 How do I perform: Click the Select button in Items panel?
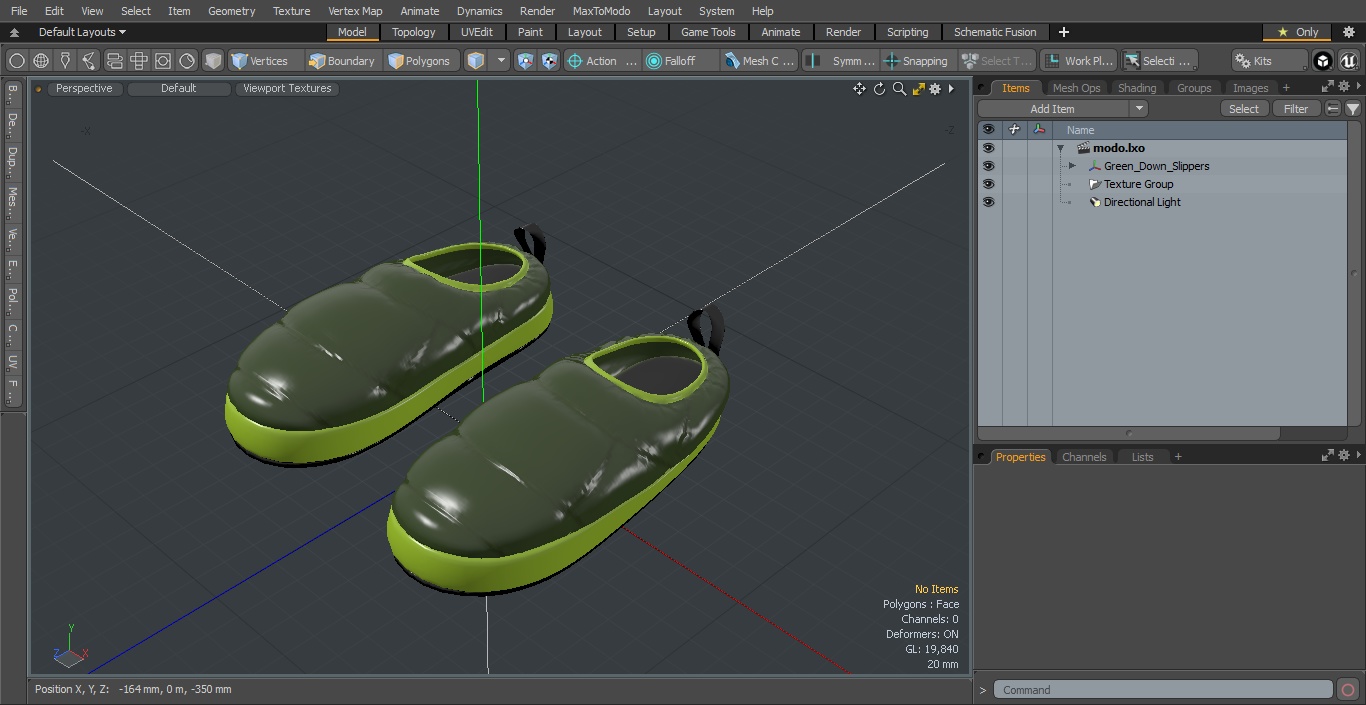point(1244,109)
